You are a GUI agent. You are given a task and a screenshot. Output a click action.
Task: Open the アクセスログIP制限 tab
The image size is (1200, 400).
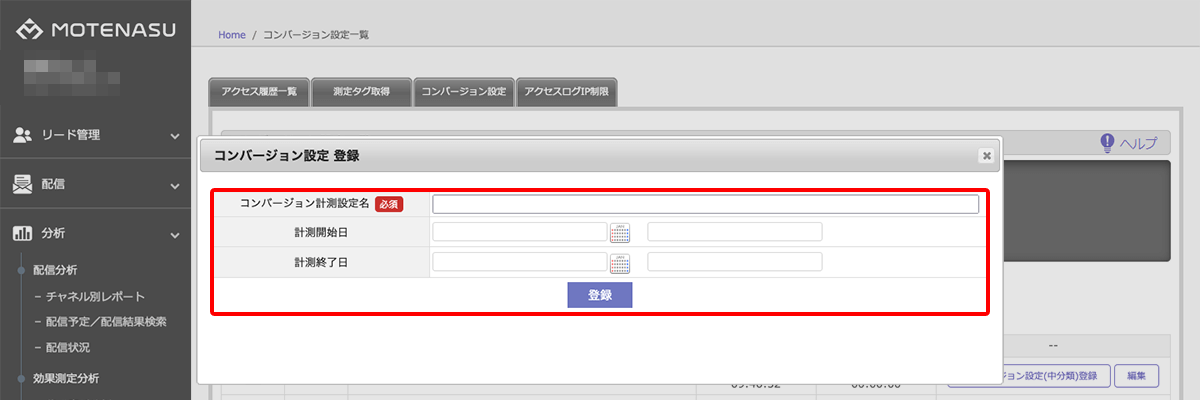[566, 92]
